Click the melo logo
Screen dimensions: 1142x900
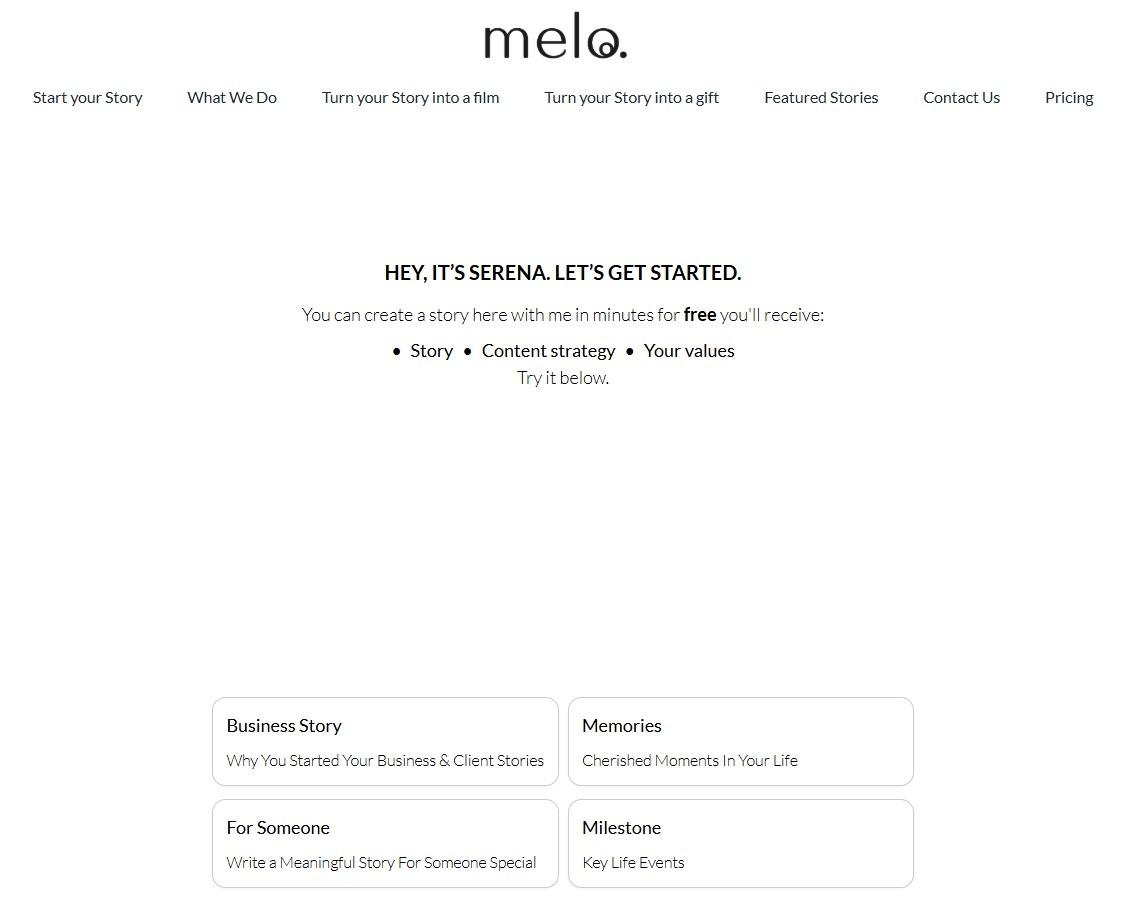coord(555,39)
